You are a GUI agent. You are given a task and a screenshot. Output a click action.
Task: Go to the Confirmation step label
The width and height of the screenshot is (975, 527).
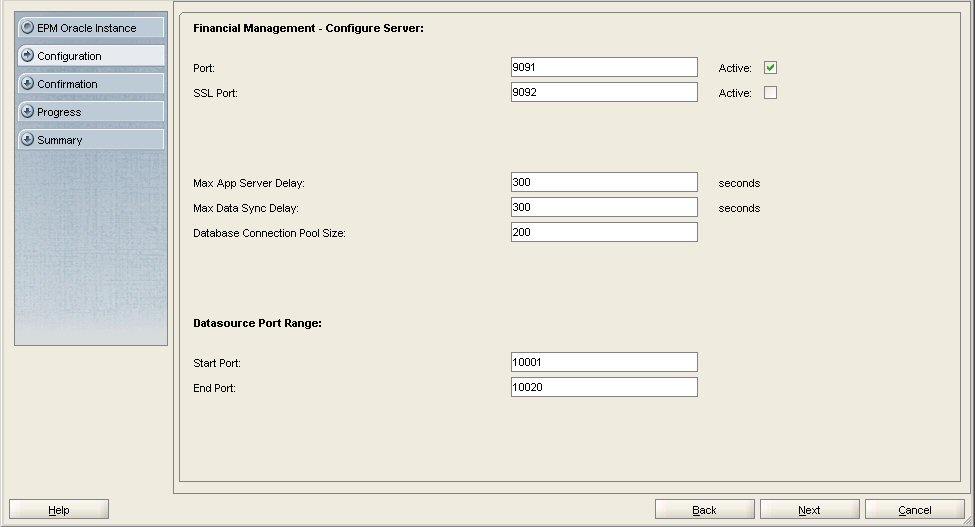[x=67, y=84]
